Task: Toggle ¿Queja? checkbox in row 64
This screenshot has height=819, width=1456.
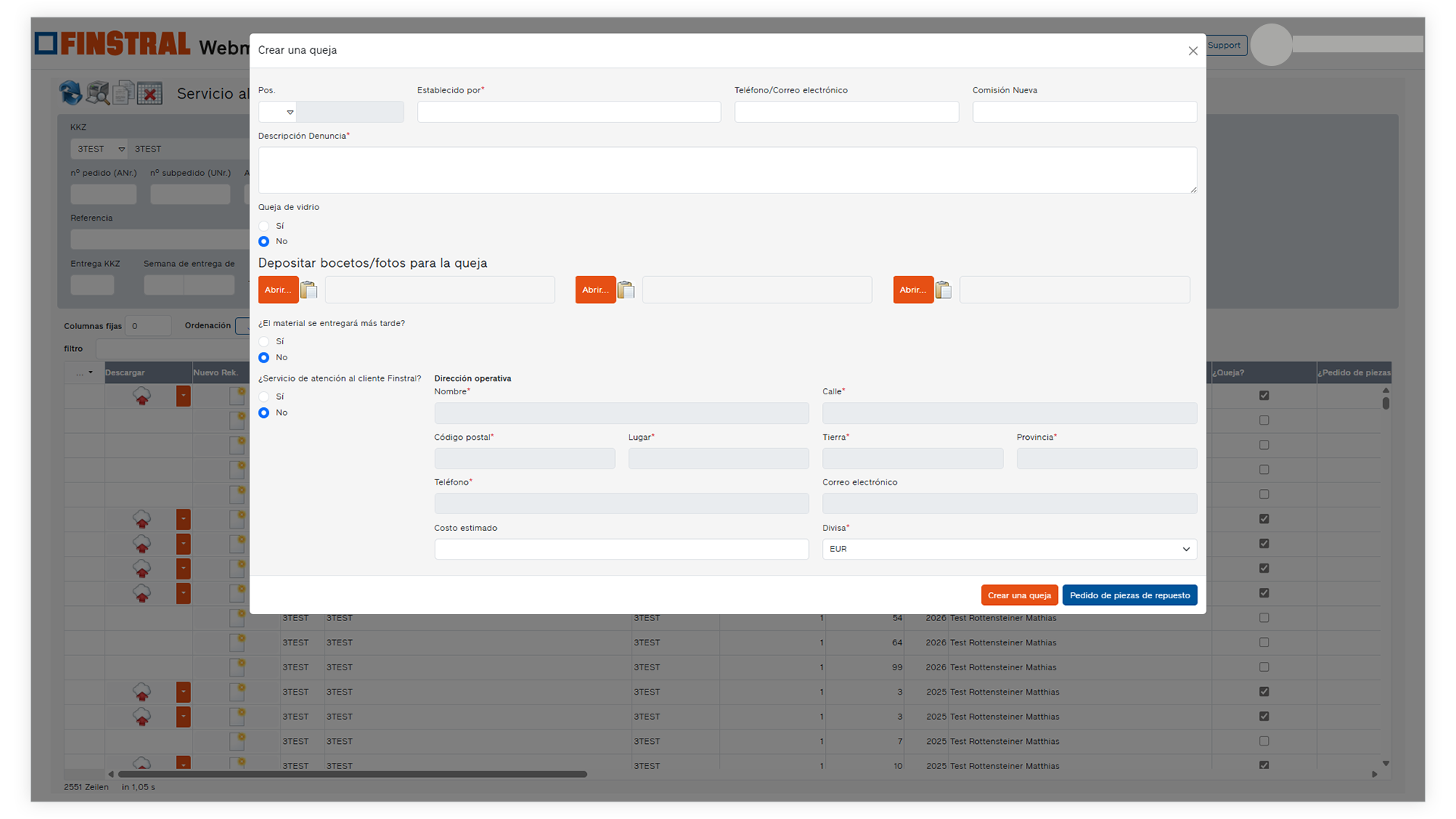Action: click(x=1264, y=642)
